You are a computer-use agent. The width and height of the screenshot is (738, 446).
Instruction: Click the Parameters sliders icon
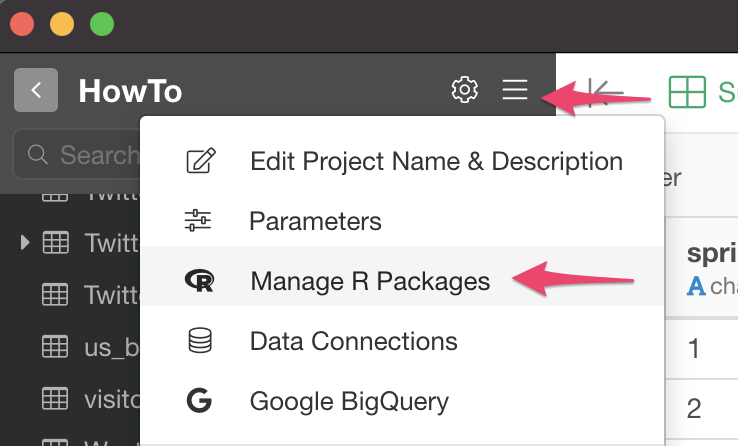point(198,220)
